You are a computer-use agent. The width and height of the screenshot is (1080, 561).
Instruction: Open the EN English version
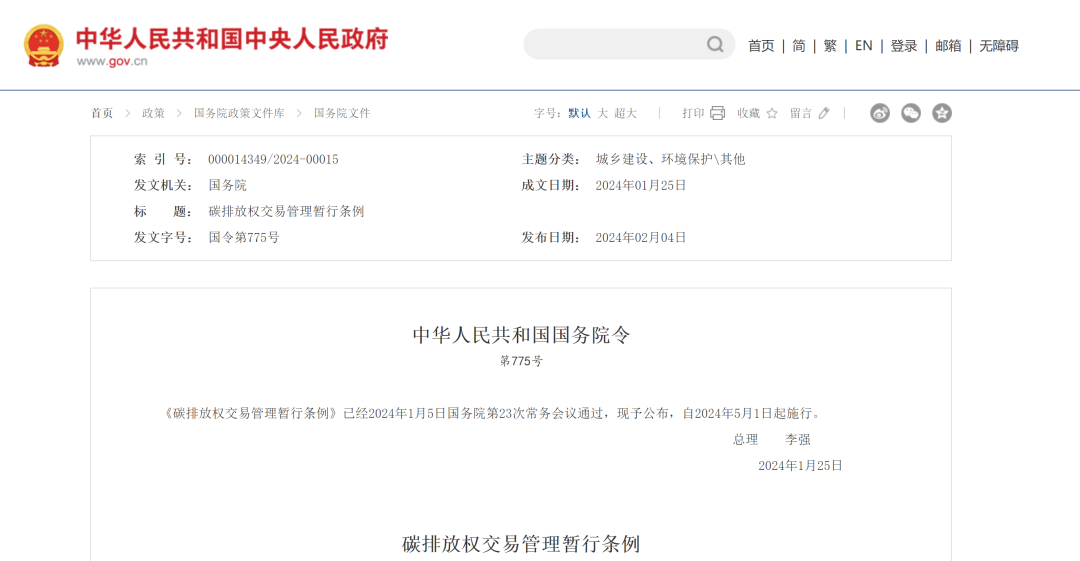click(x=863, y=46)
